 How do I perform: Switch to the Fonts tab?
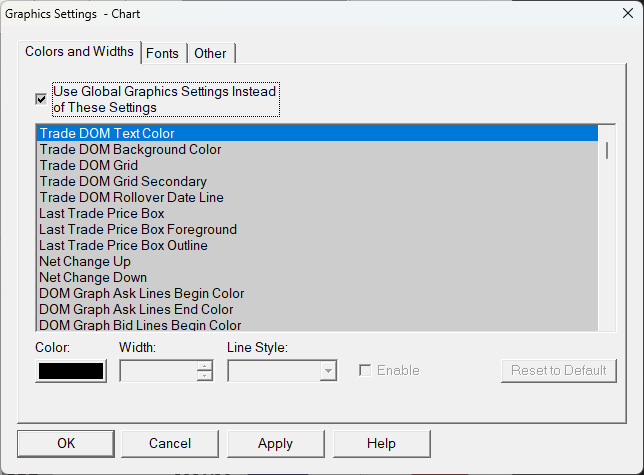pyautogui.click(x=163, y=53)
